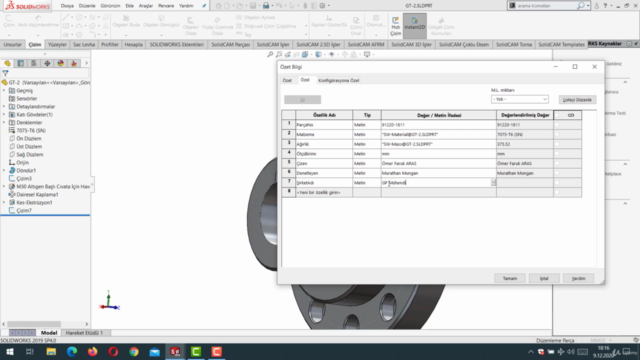Click the filter funnel icon in tree
The image size is (640, 360).
(x=5, y=73)
